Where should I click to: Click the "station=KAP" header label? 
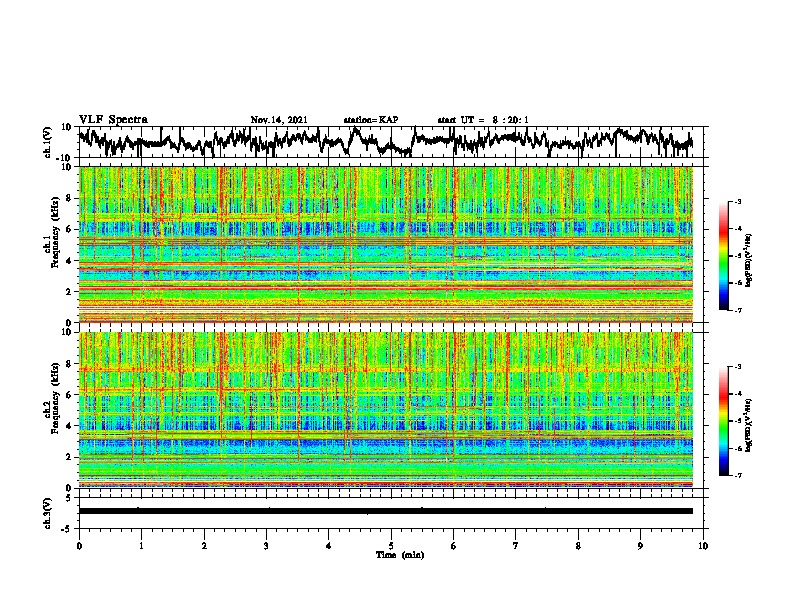click(371, 120)
